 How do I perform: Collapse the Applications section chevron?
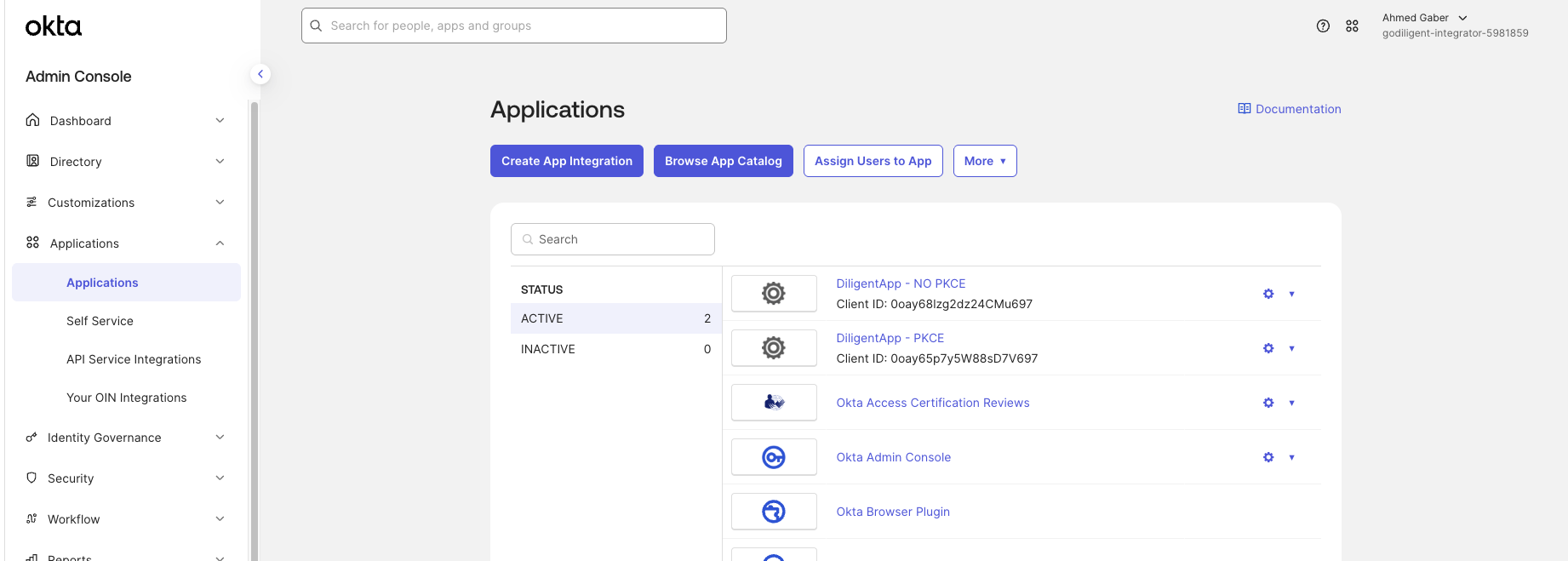click(220, 243)
